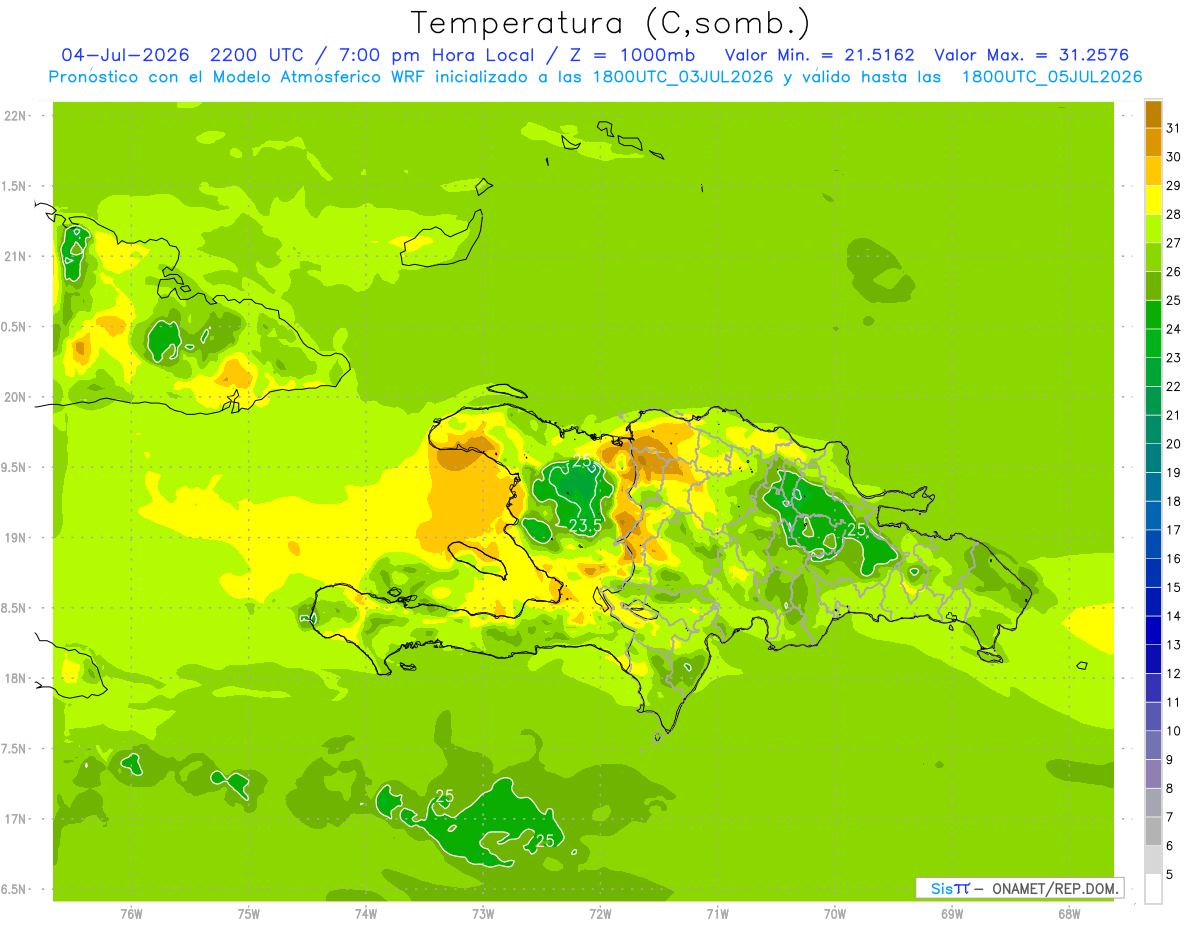Click the purple swatch between 9 and 10
The height and width of the screenshot is (927, 1200).
click(1153, 746)
